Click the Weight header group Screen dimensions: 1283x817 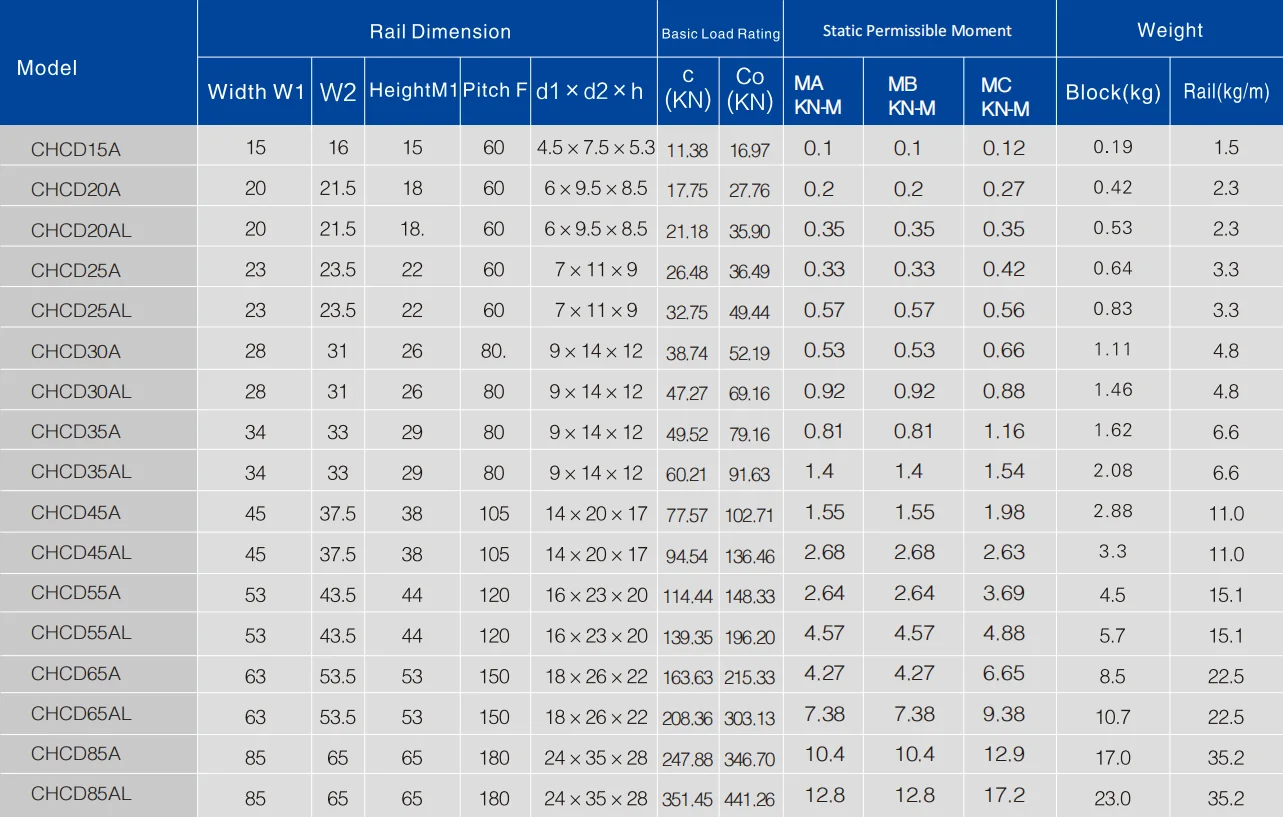1169,30
